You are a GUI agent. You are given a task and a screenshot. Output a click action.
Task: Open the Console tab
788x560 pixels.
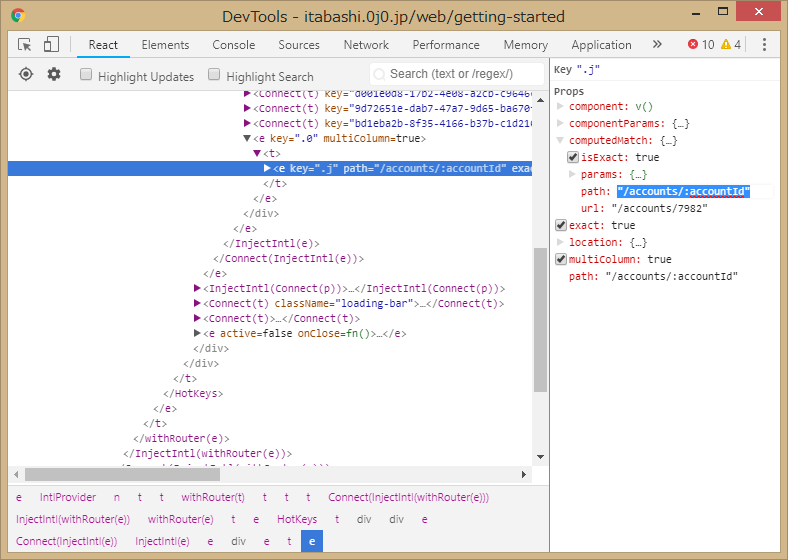pyautogui.click(x=233, y=45)
